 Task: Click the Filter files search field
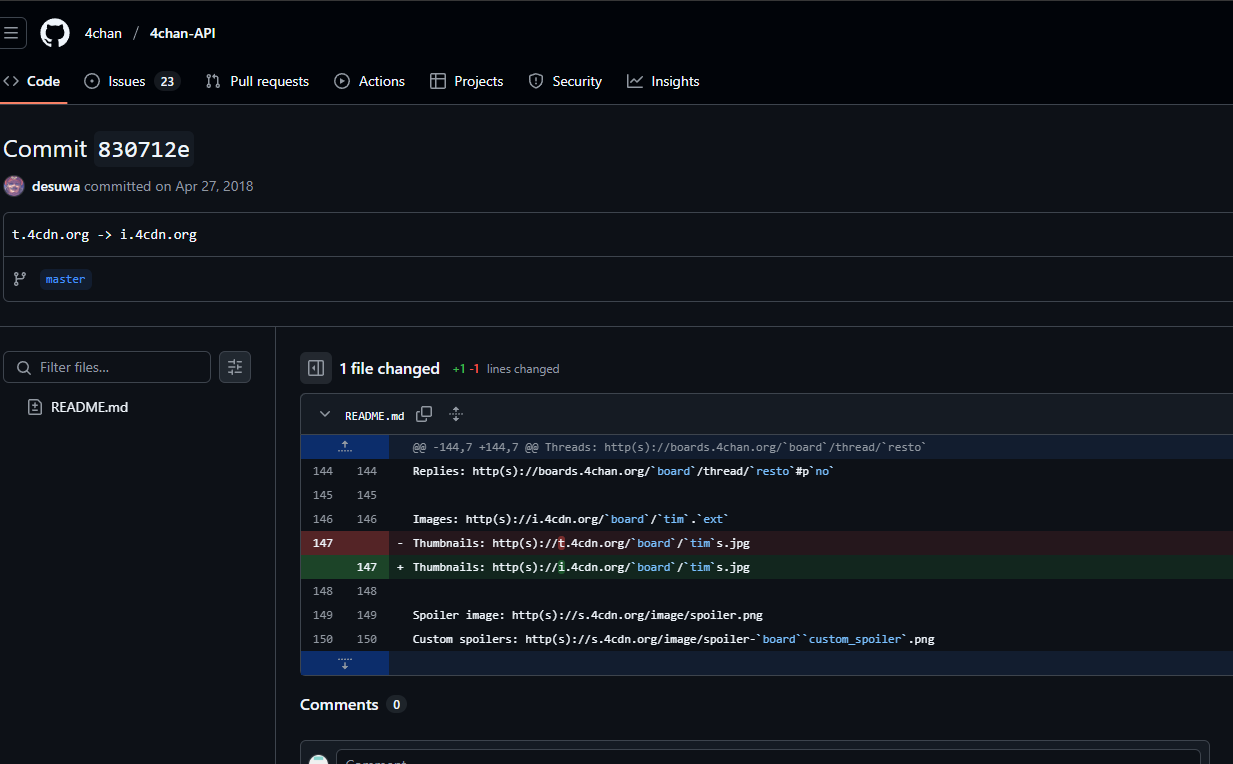coord(120,367)
